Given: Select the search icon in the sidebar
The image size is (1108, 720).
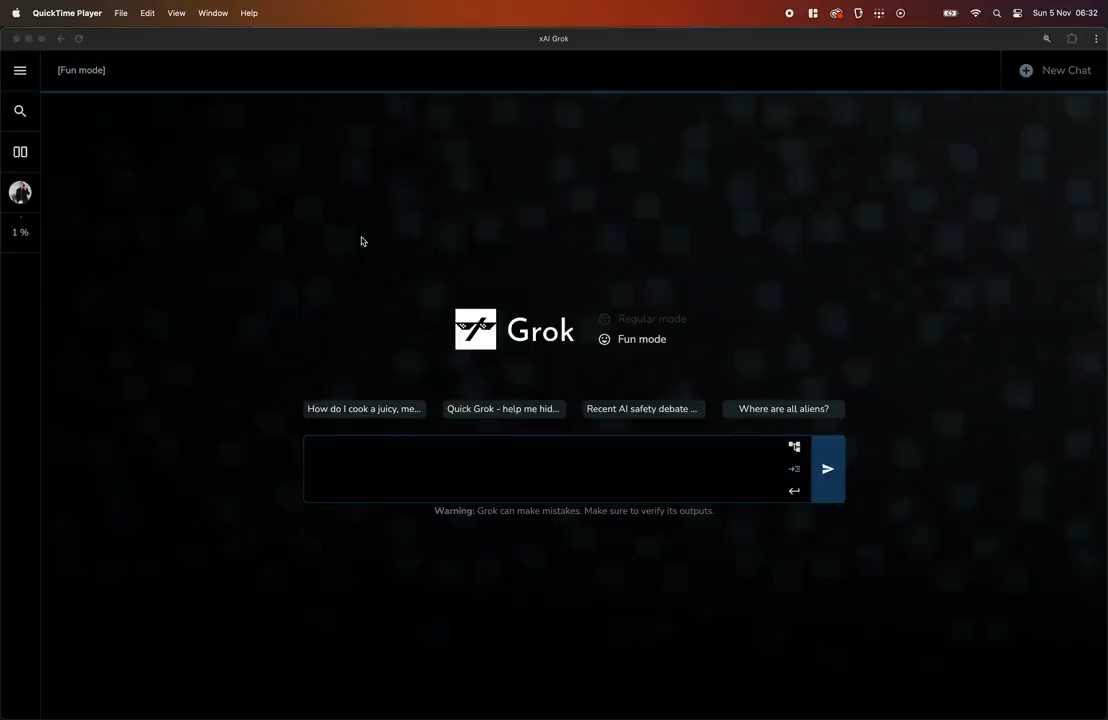Looking at the screenshot, I should [x=20, y=110].
